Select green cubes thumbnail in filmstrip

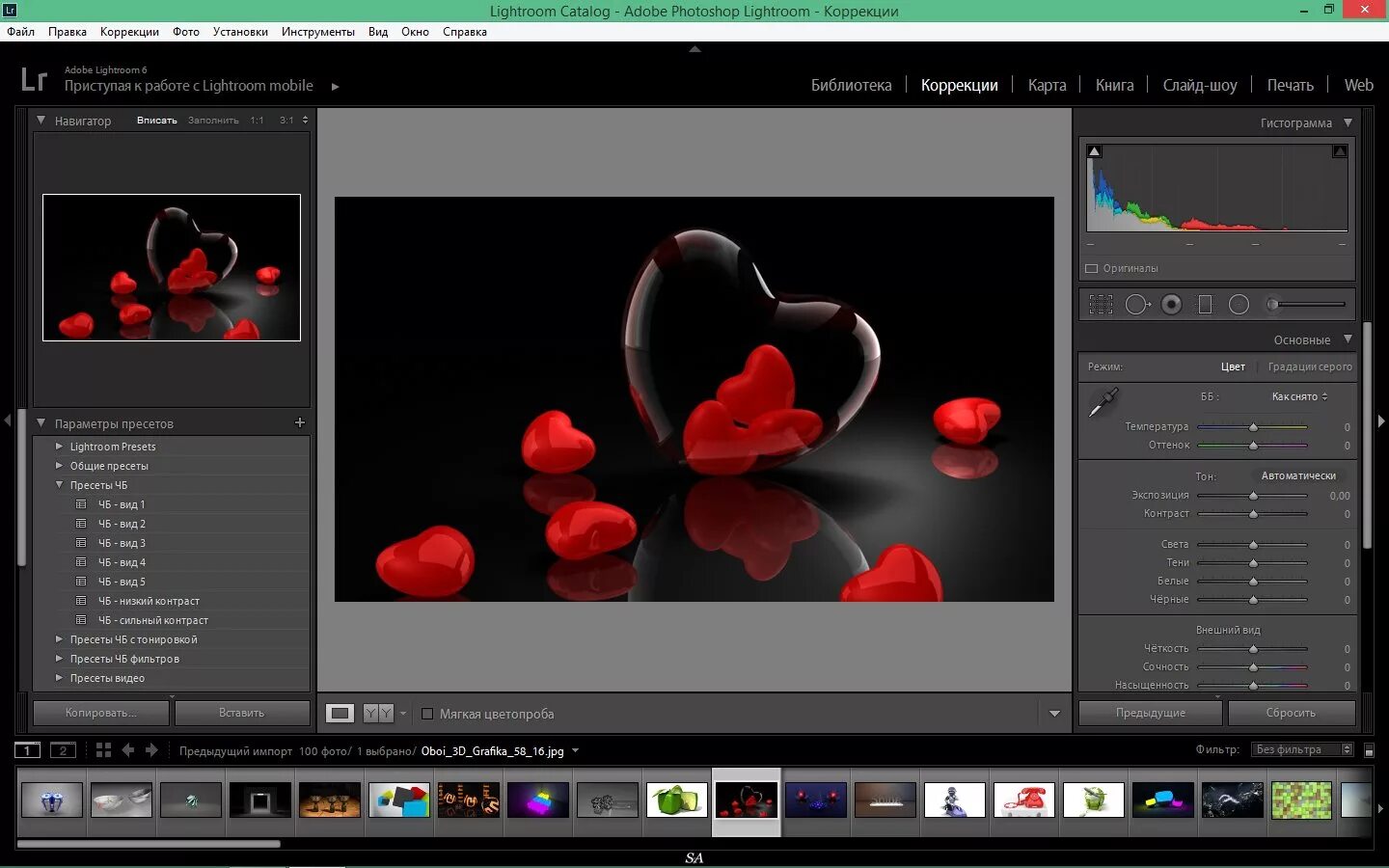[x=677, y=800]
